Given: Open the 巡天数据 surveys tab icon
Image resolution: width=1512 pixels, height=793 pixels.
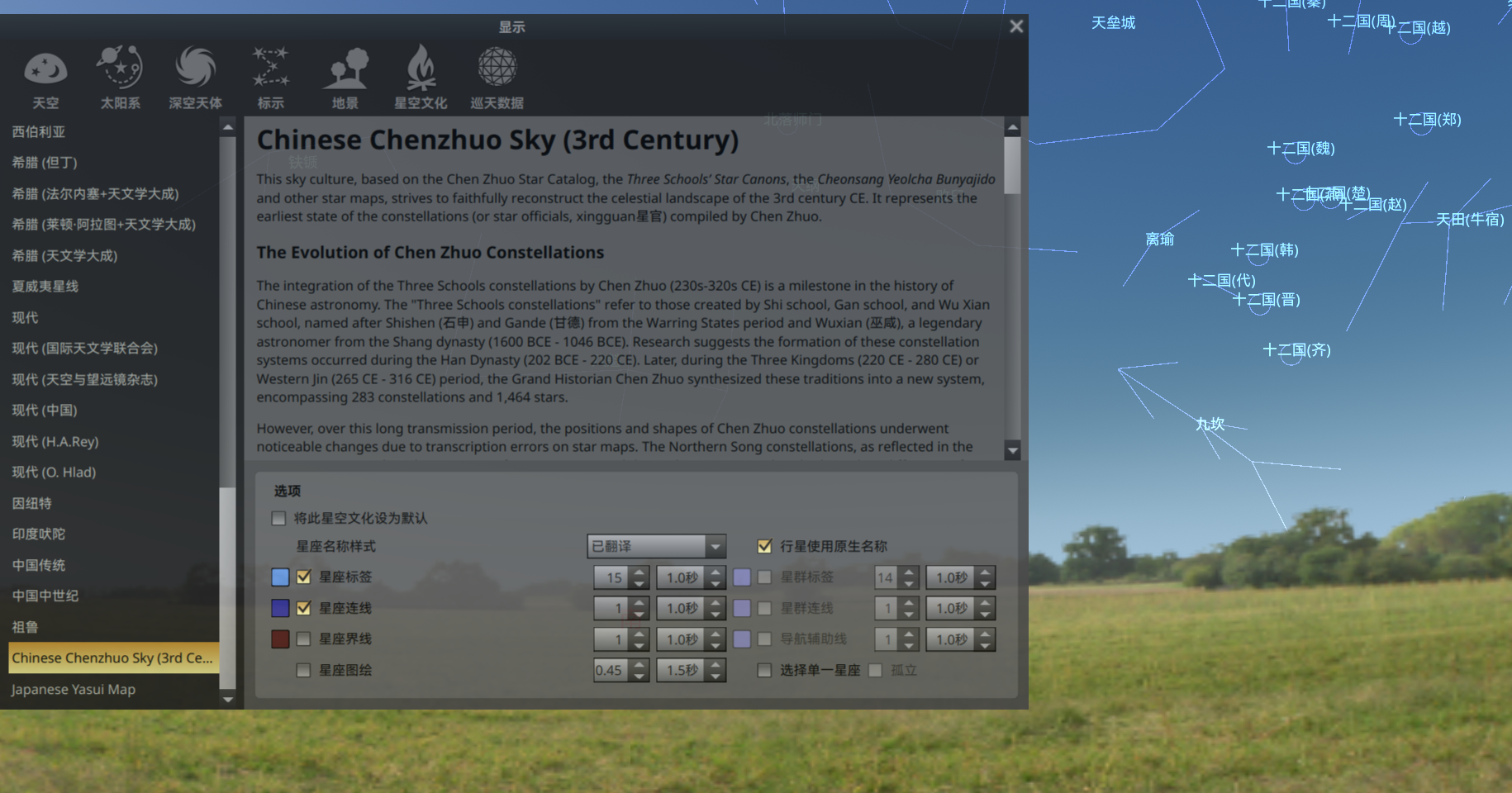Looking at the screenshot, I should coord(497,78).
